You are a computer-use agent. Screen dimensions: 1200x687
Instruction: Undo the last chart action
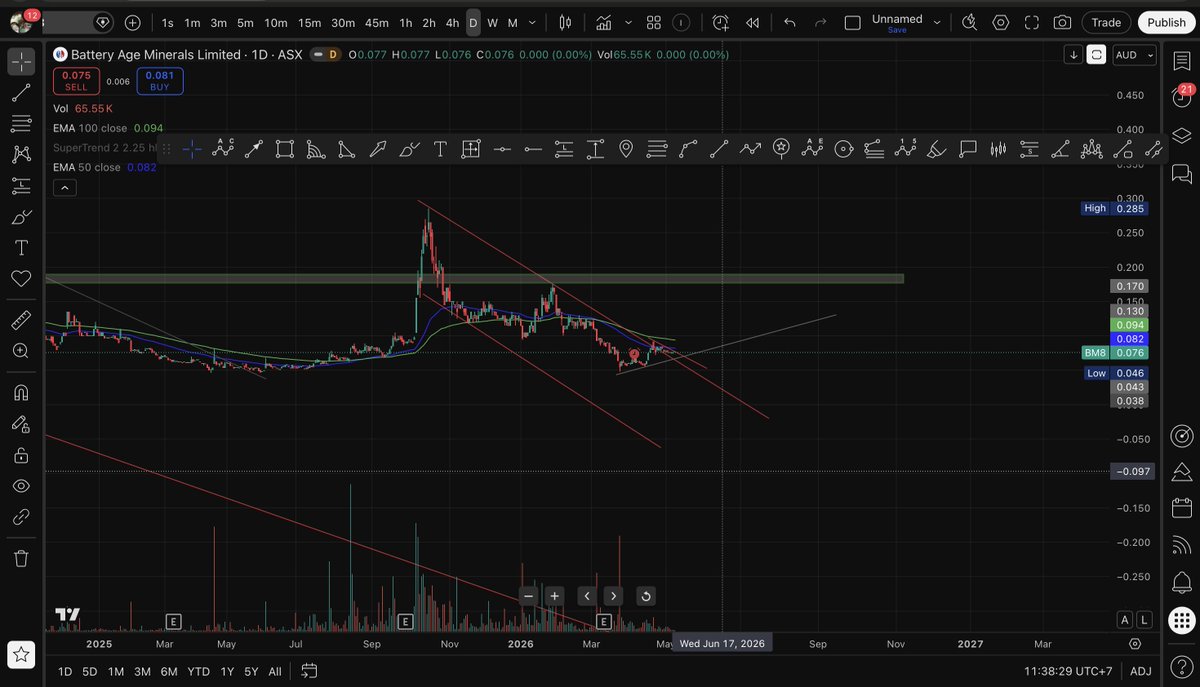tap(790, 22)
